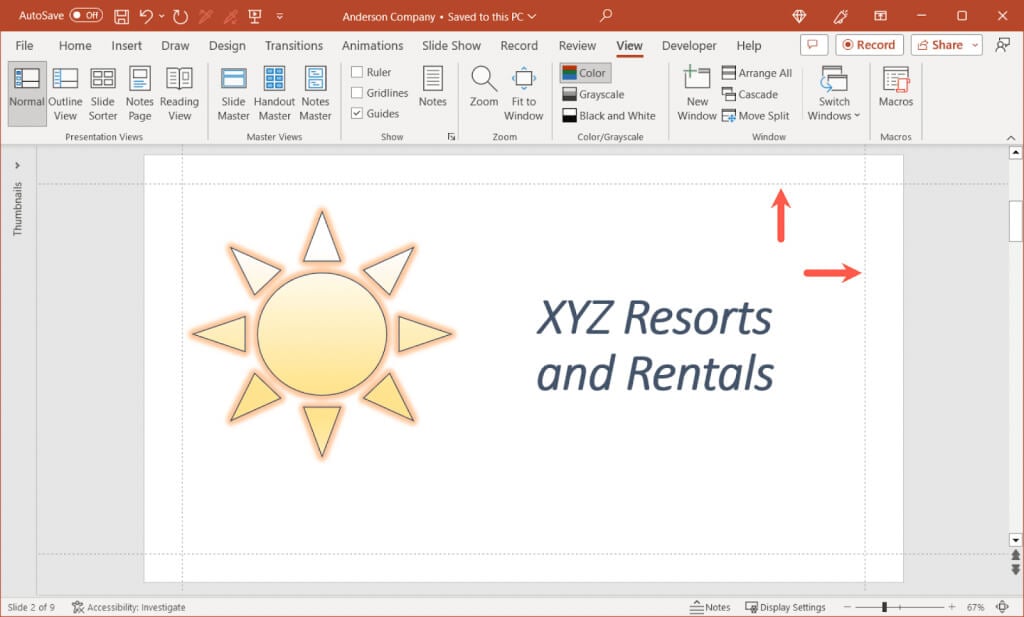Select the sun graphic on slide

(x=322, y=334)
